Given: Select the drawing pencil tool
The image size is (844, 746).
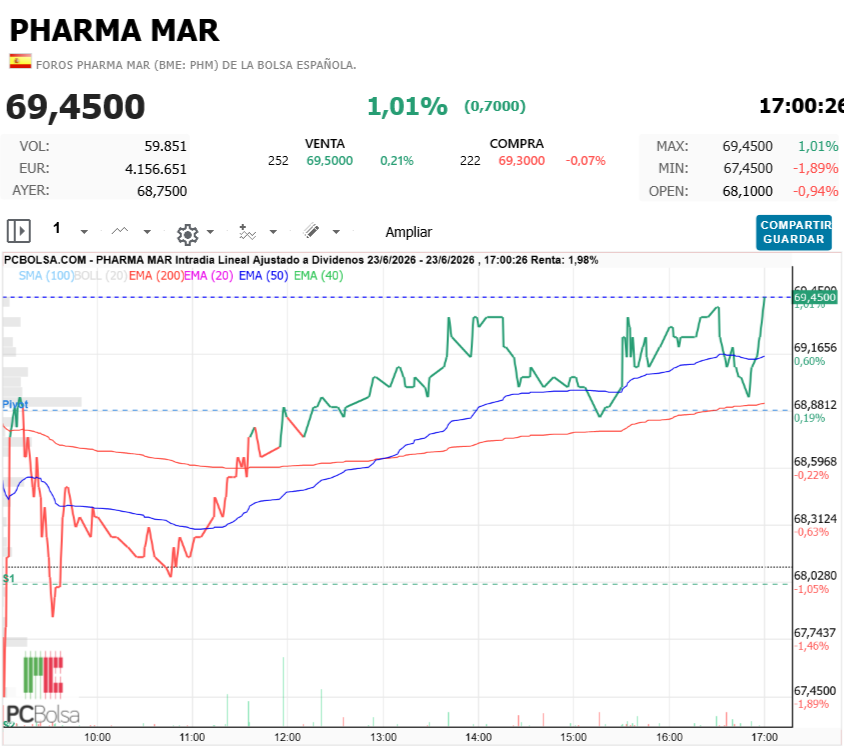Looking at the screenshot, I should 311,231.
